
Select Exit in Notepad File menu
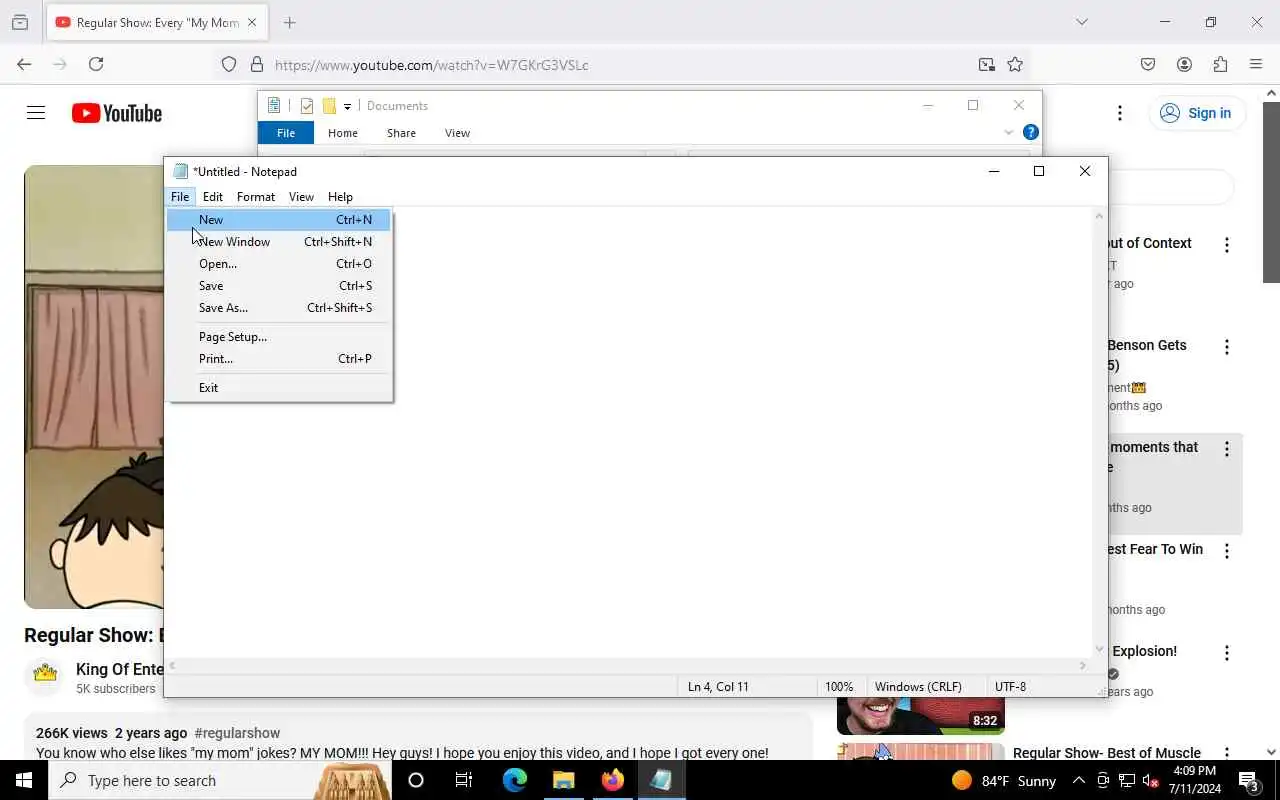(x=279, y=388)
